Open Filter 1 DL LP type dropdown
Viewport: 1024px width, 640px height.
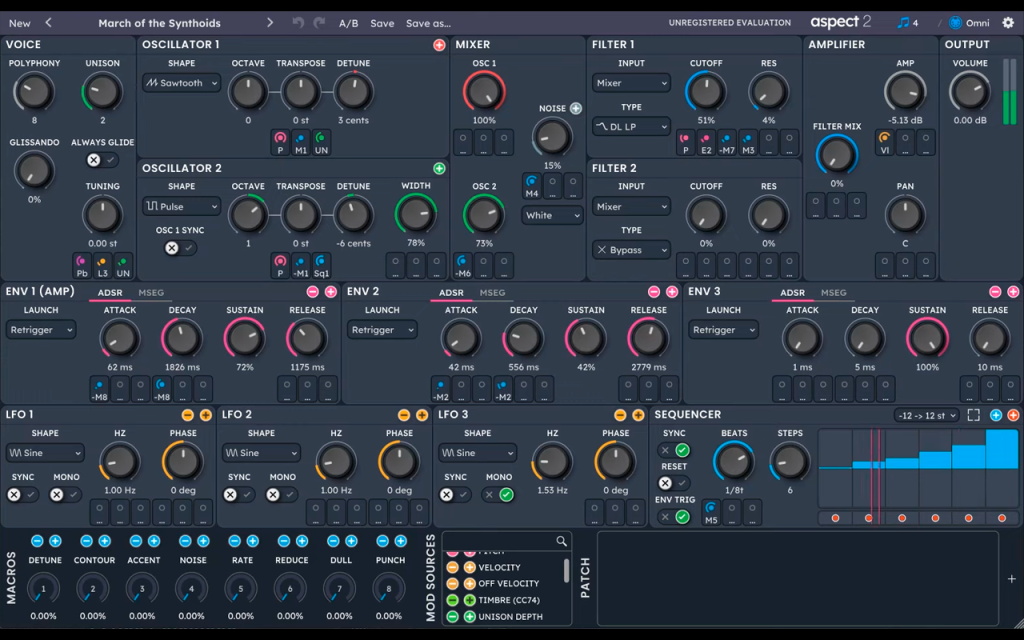631,127
